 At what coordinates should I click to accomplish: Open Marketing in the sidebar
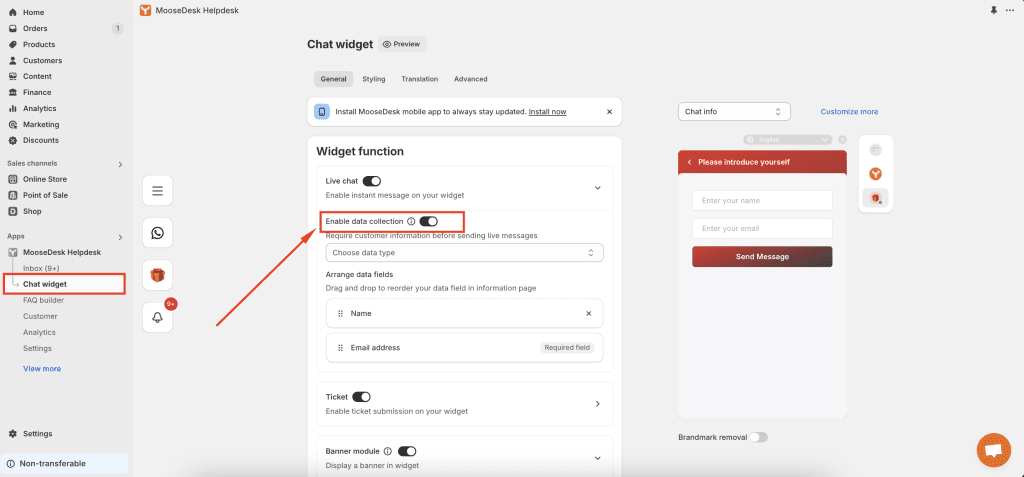(41, 125)
